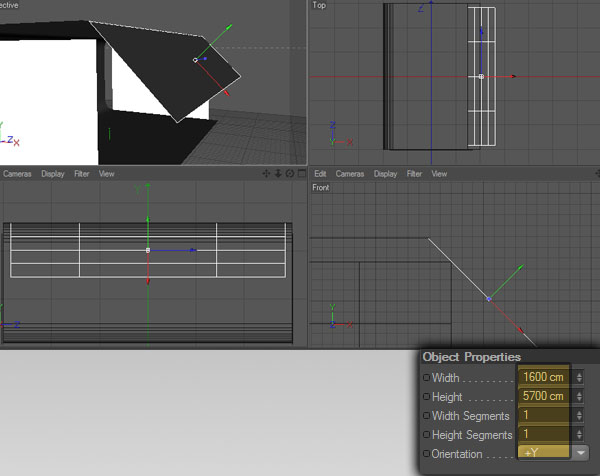Click blue Z axis arrowhead on plane in Top view

pos(481,32)
